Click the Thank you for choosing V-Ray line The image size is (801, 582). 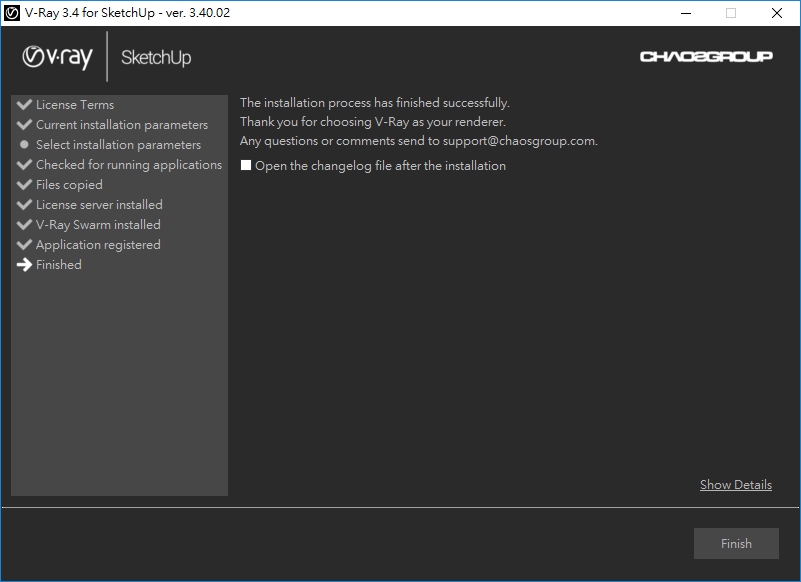[372, 122]
